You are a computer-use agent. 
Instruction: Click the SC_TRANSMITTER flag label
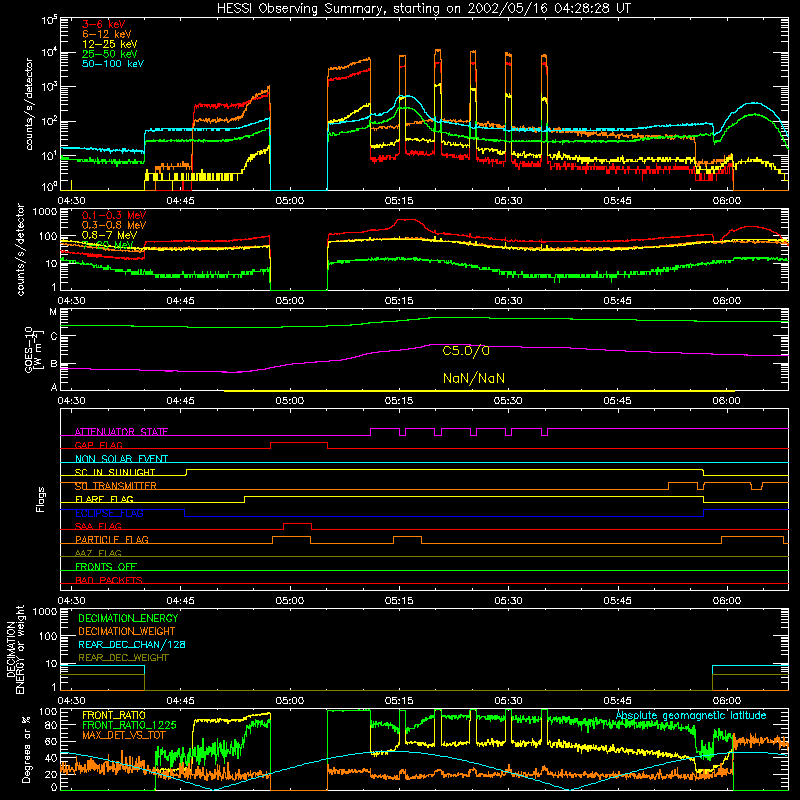point(116,486)
